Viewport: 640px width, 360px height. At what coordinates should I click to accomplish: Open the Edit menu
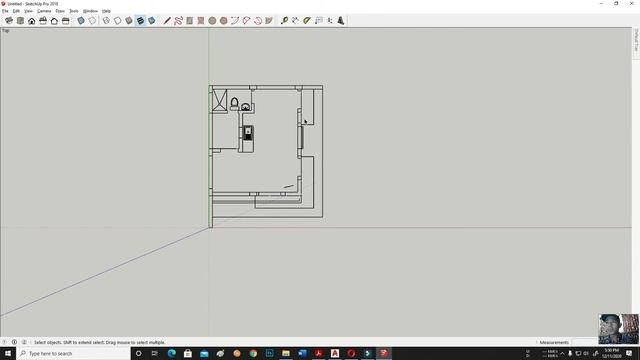click(16, 11)
